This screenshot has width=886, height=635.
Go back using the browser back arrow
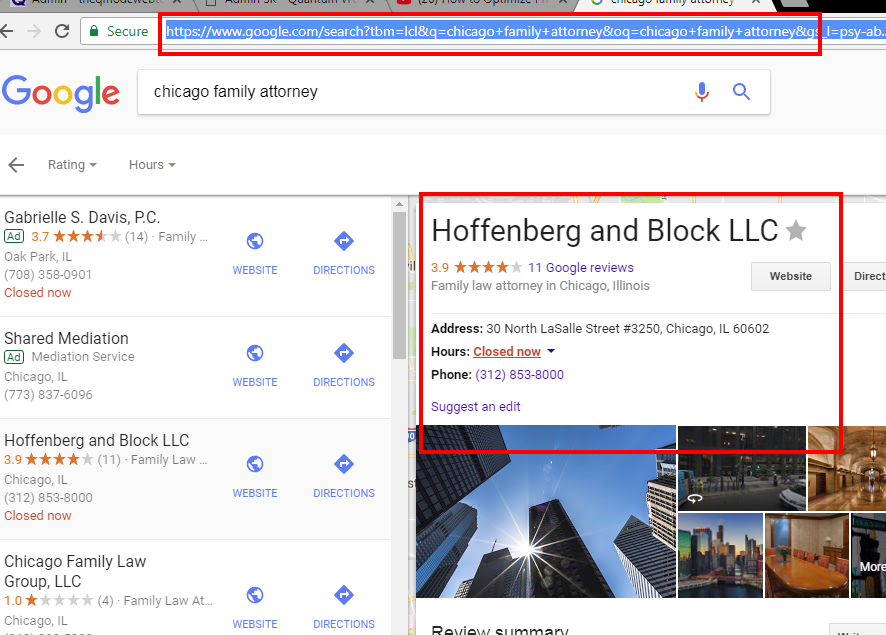[6, 31]
